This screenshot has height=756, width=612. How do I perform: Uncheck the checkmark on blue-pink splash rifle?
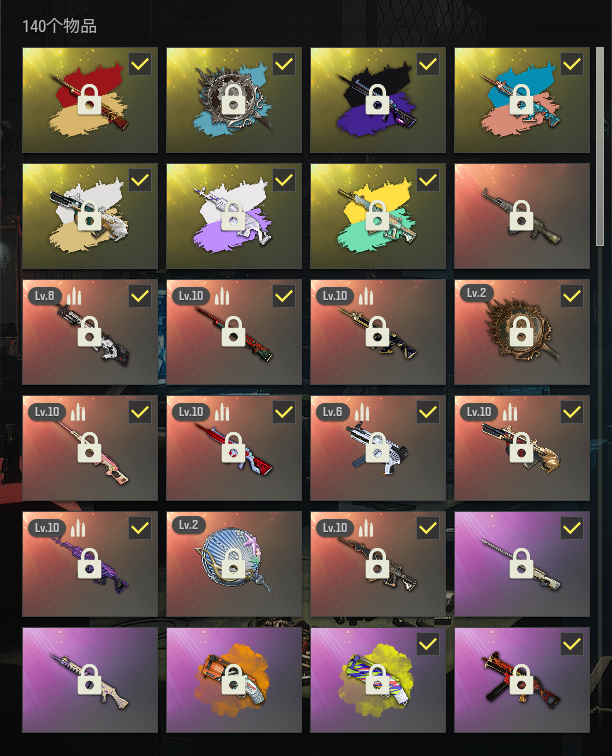[x=572, y=64]
